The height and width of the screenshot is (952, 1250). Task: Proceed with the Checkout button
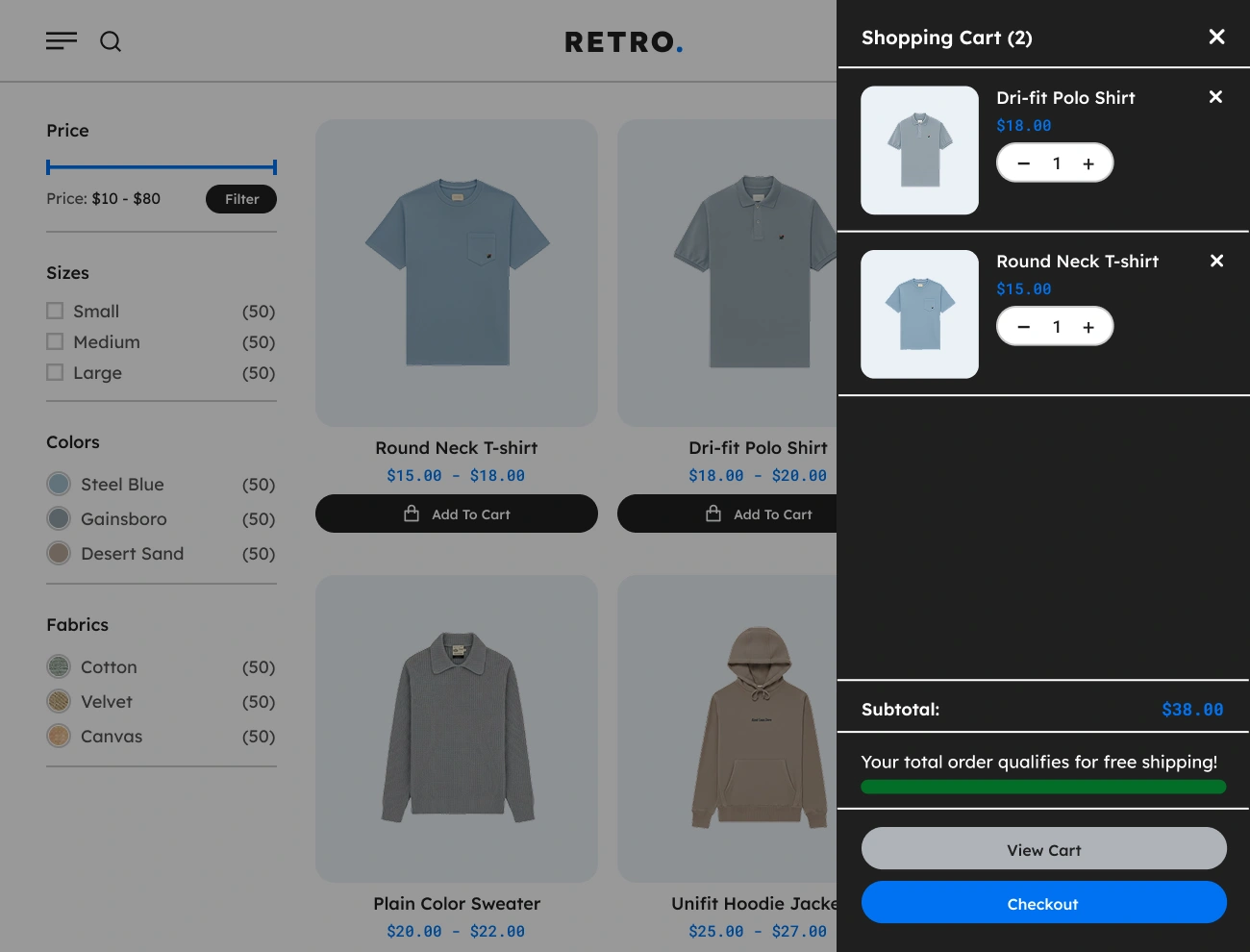[x=1044, y=903]
